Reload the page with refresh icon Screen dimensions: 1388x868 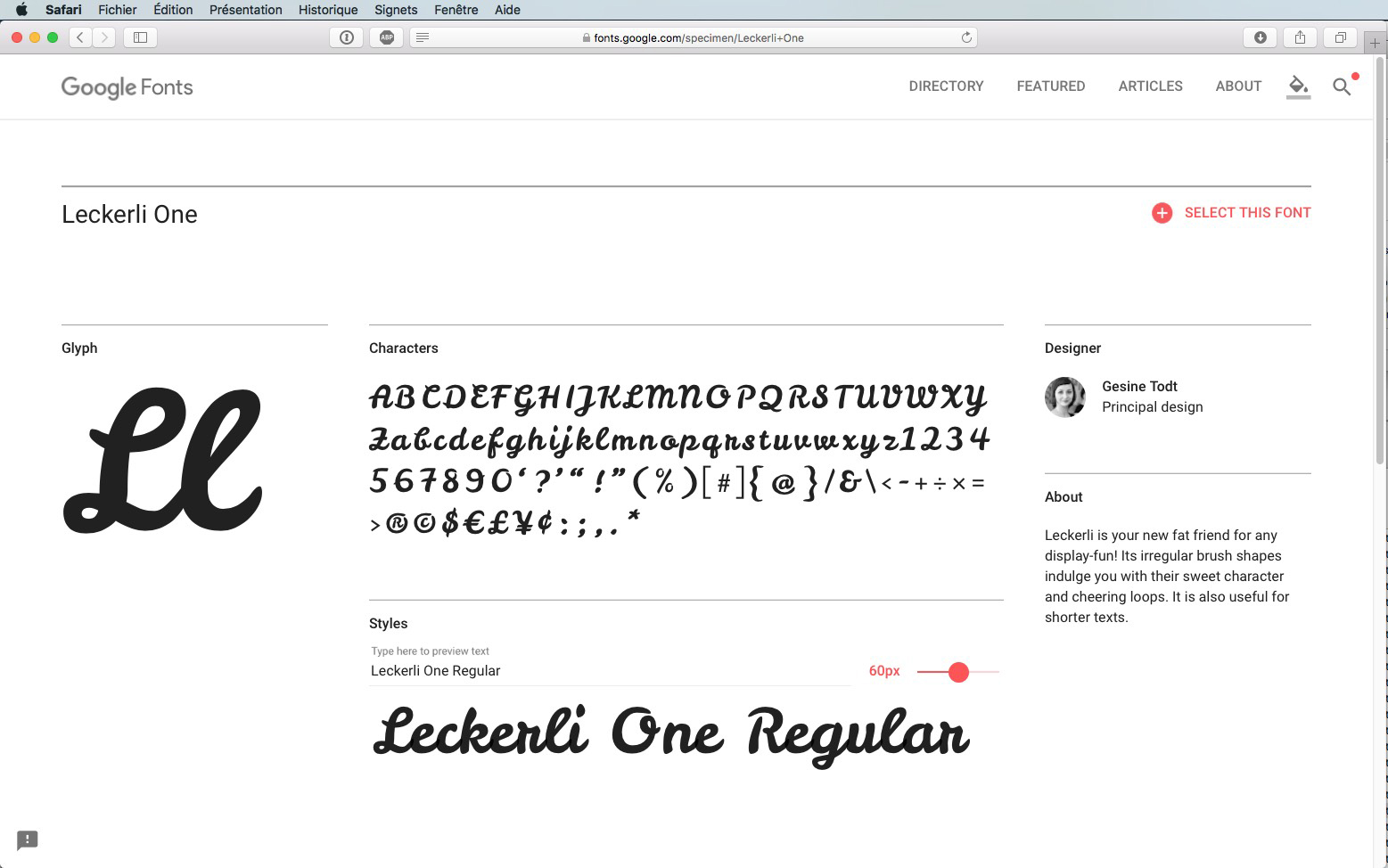(965, 37)
